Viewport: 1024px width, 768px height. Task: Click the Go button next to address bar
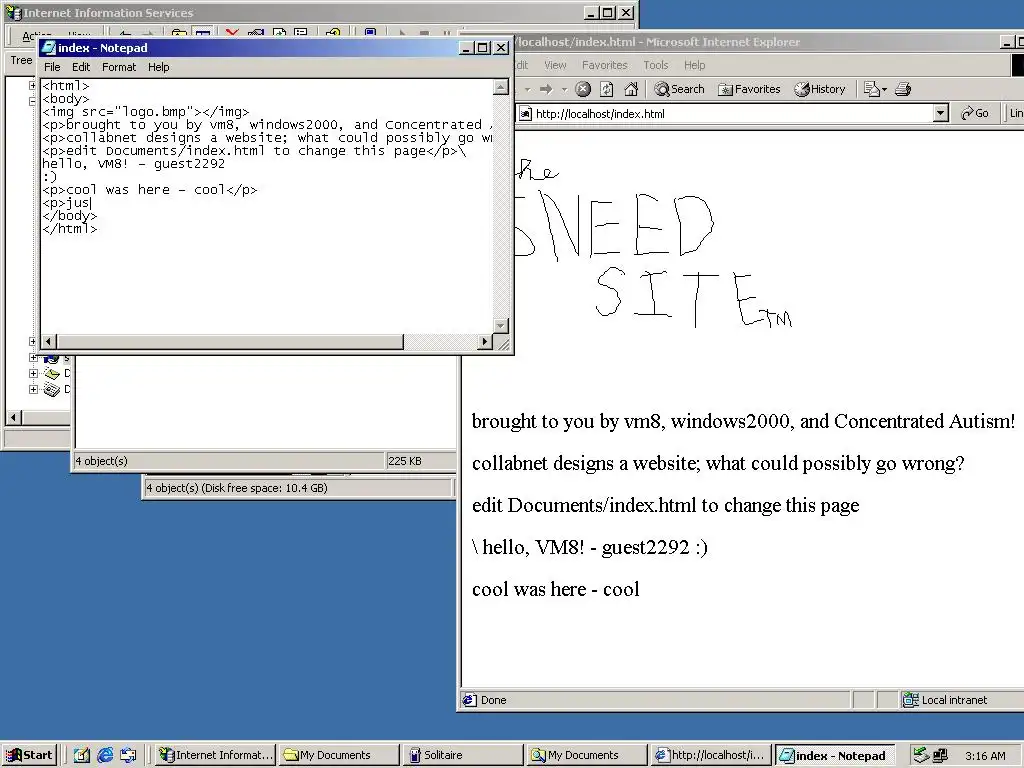pyautogui.click(x=975, y=114)
